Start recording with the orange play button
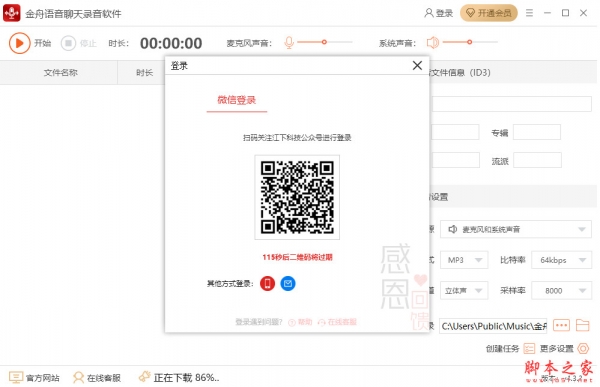The image size is (600, 387). tap(20, 43)
